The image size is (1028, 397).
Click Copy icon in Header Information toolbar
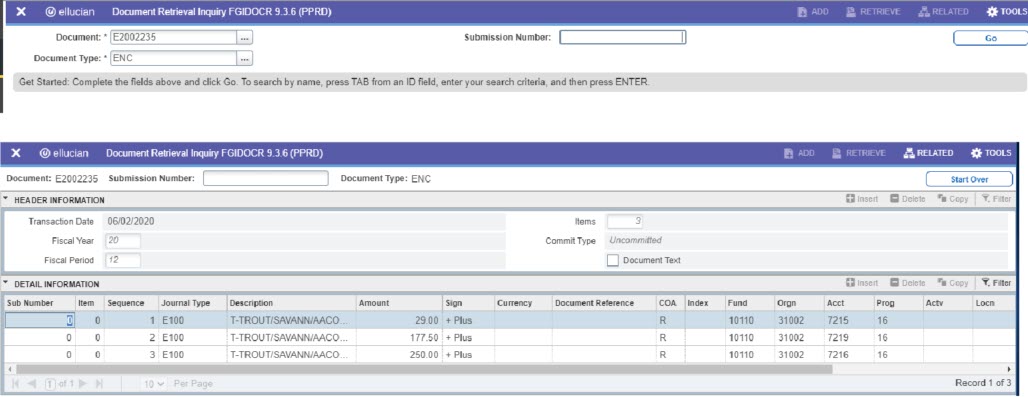click(953, 199)
